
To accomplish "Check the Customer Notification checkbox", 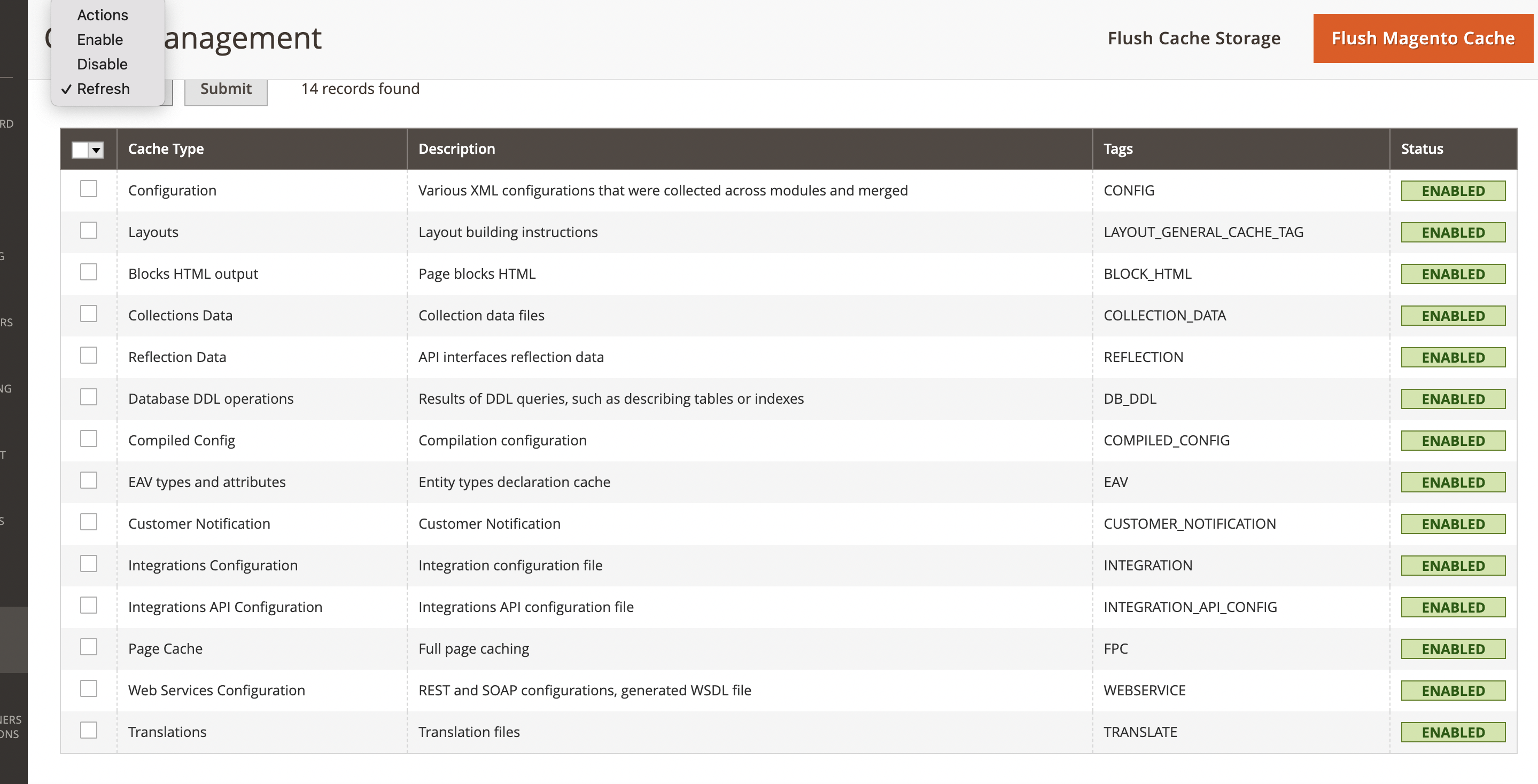I will point(88,521).
